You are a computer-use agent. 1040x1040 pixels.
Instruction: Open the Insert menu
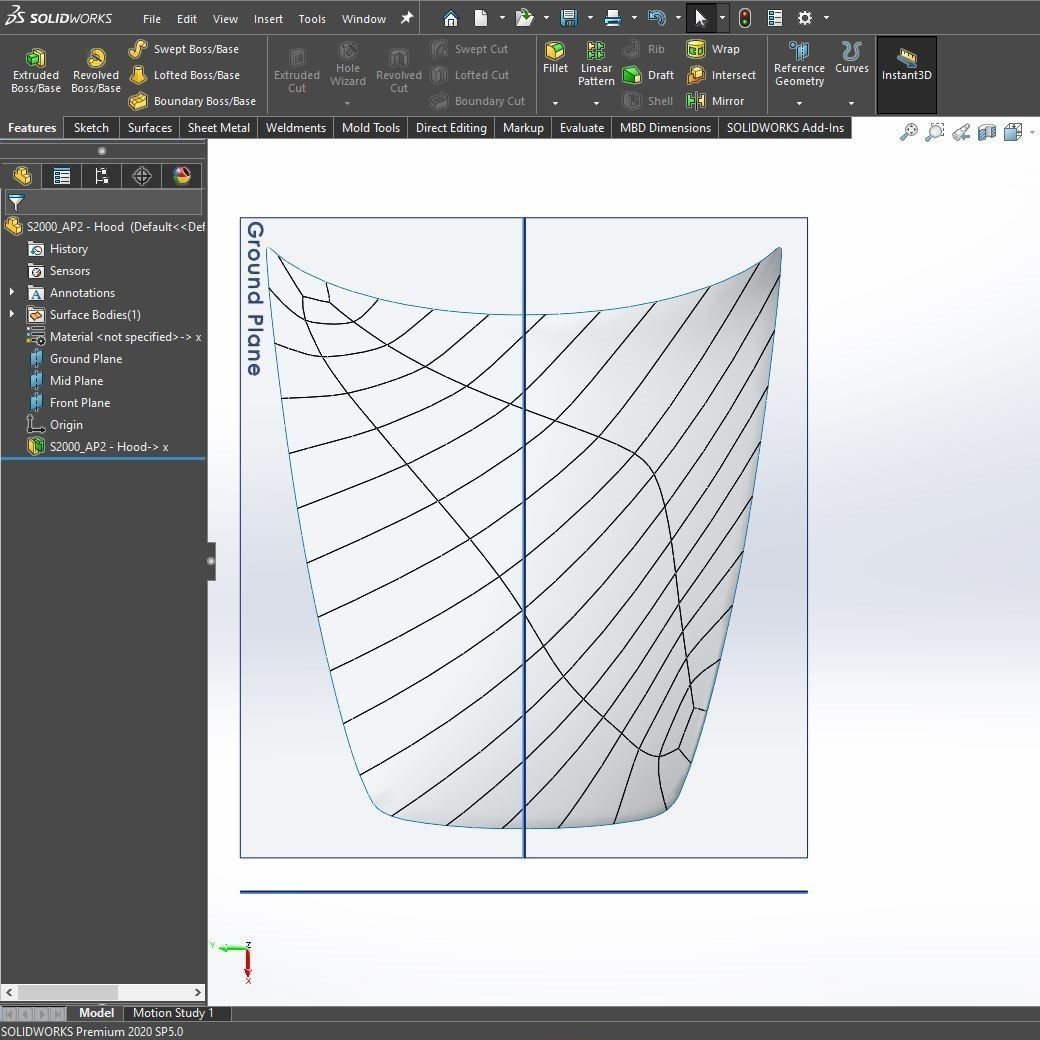[268, 19]
